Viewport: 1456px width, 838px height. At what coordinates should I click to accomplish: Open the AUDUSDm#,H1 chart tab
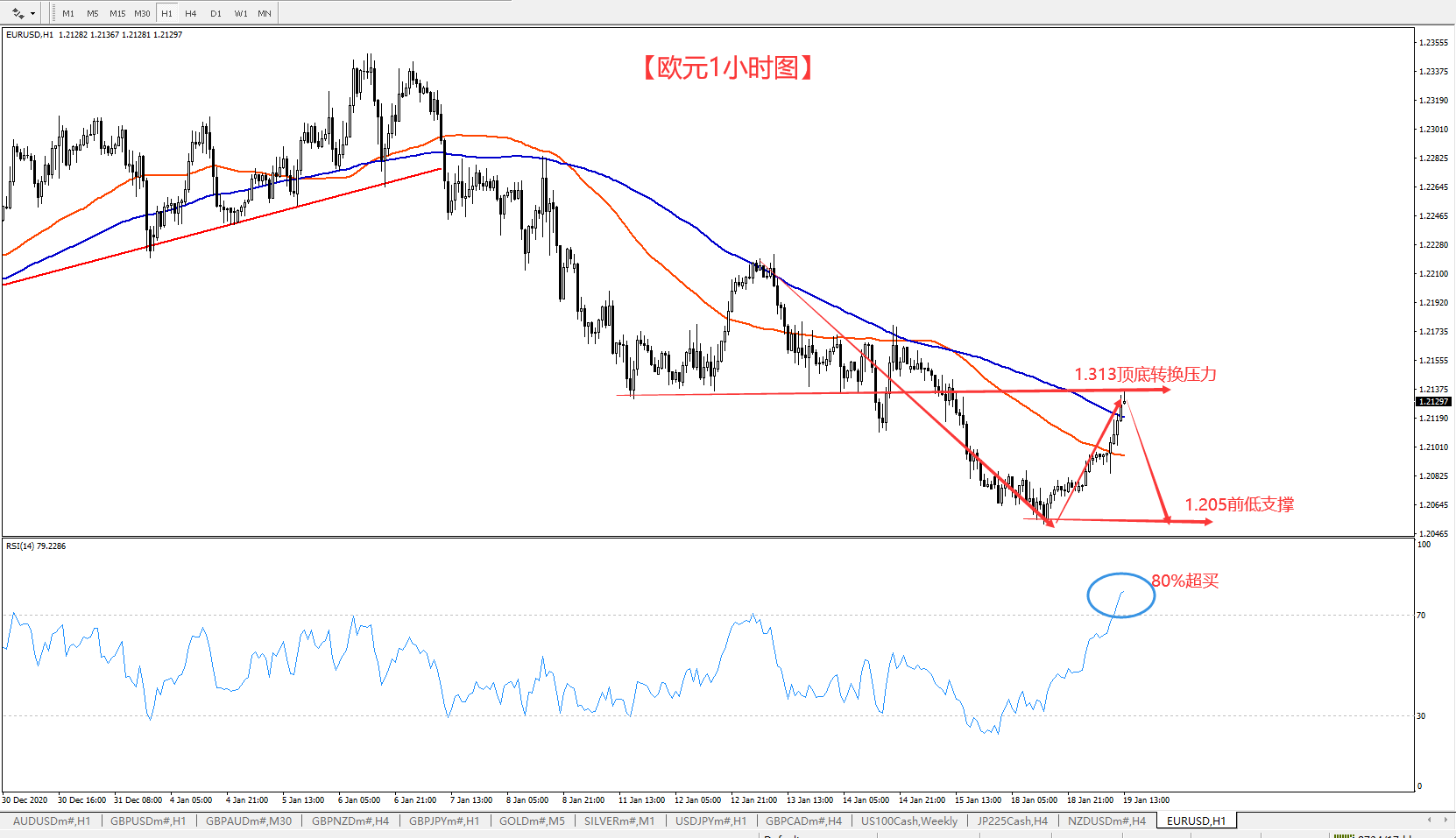pos(52,820)
